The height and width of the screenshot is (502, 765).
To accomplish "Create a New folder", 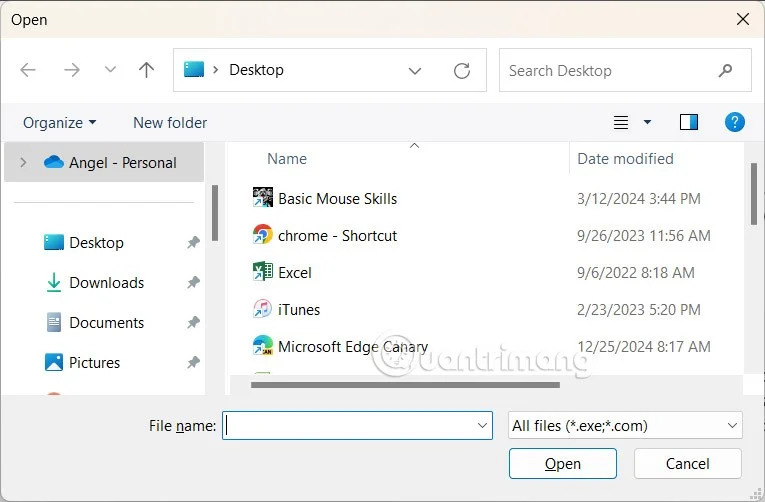I will point(170,122).
